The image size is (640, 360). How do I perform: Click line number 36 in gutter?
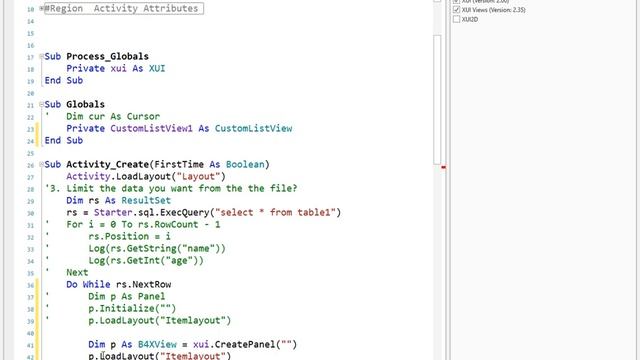point(31,285)
